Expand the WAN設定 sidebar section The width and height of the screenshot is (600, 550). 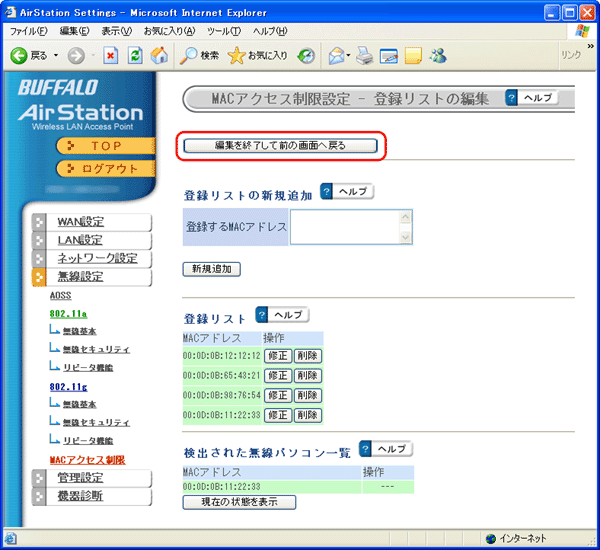tap(80, 221)
